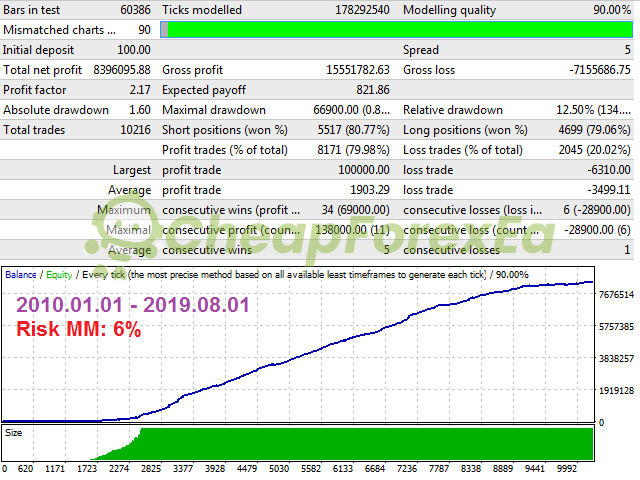
Task: Select the 'Total net profit' label
Action: pyautogui.click(x=42, y=70)
